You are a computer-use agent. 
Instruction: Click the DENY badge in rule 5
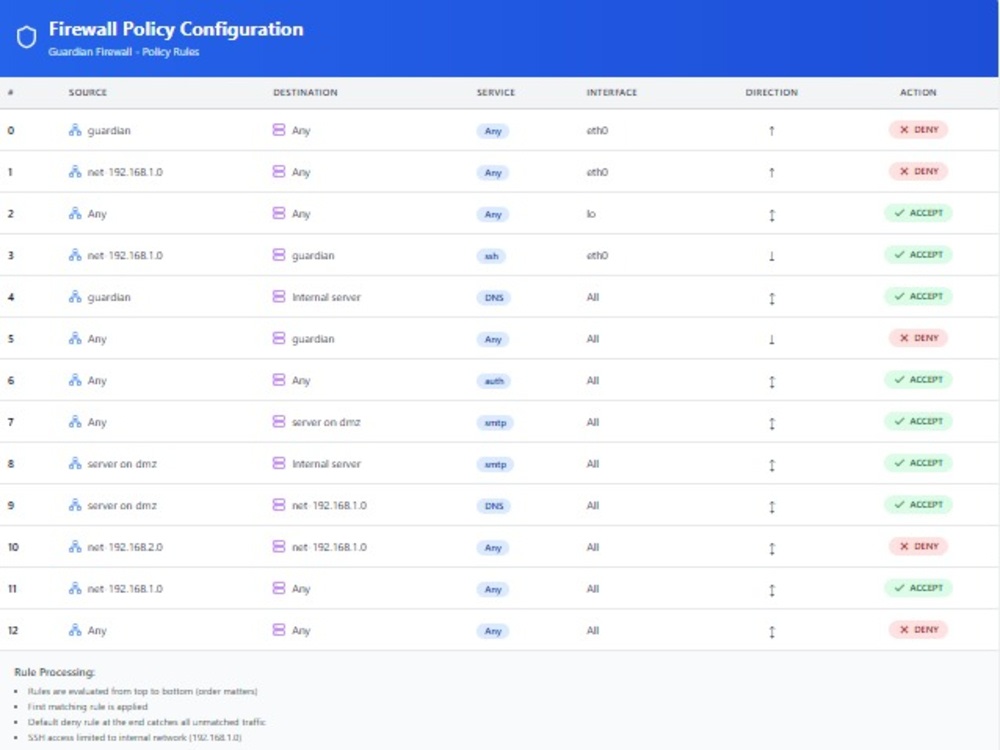coord(918,338)
